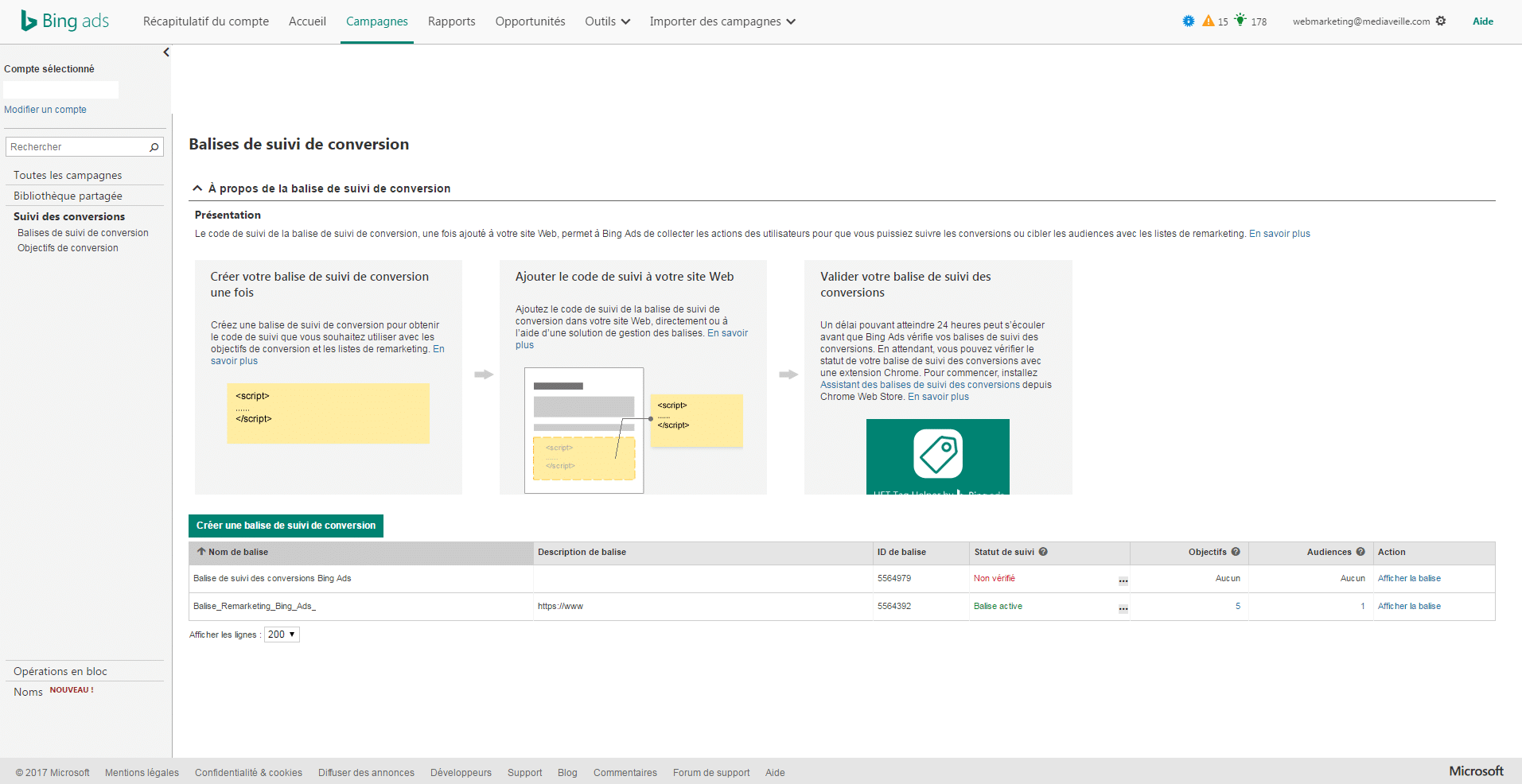Collapse the left sidebar with chevron arrow
1522x784 pixels.
tap(166, 52)
